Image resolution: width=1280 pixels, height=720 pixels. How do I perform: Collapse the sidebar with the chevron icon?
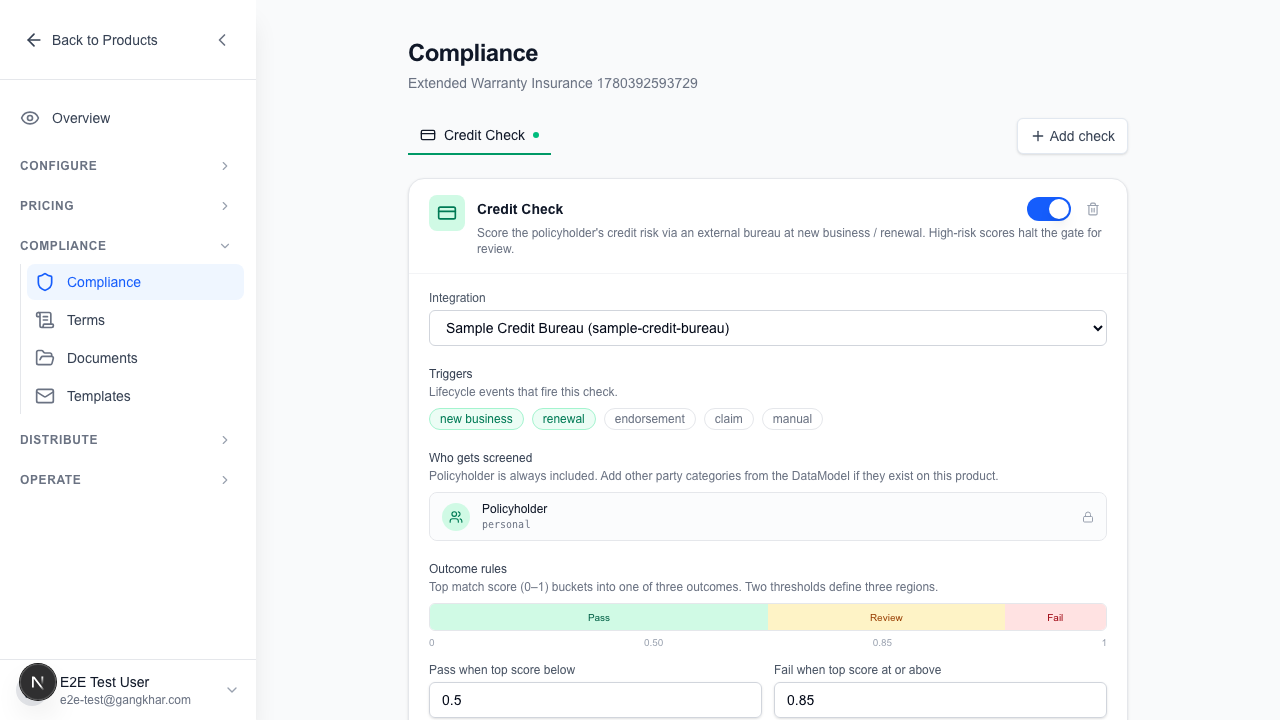(x=222, y=40)
